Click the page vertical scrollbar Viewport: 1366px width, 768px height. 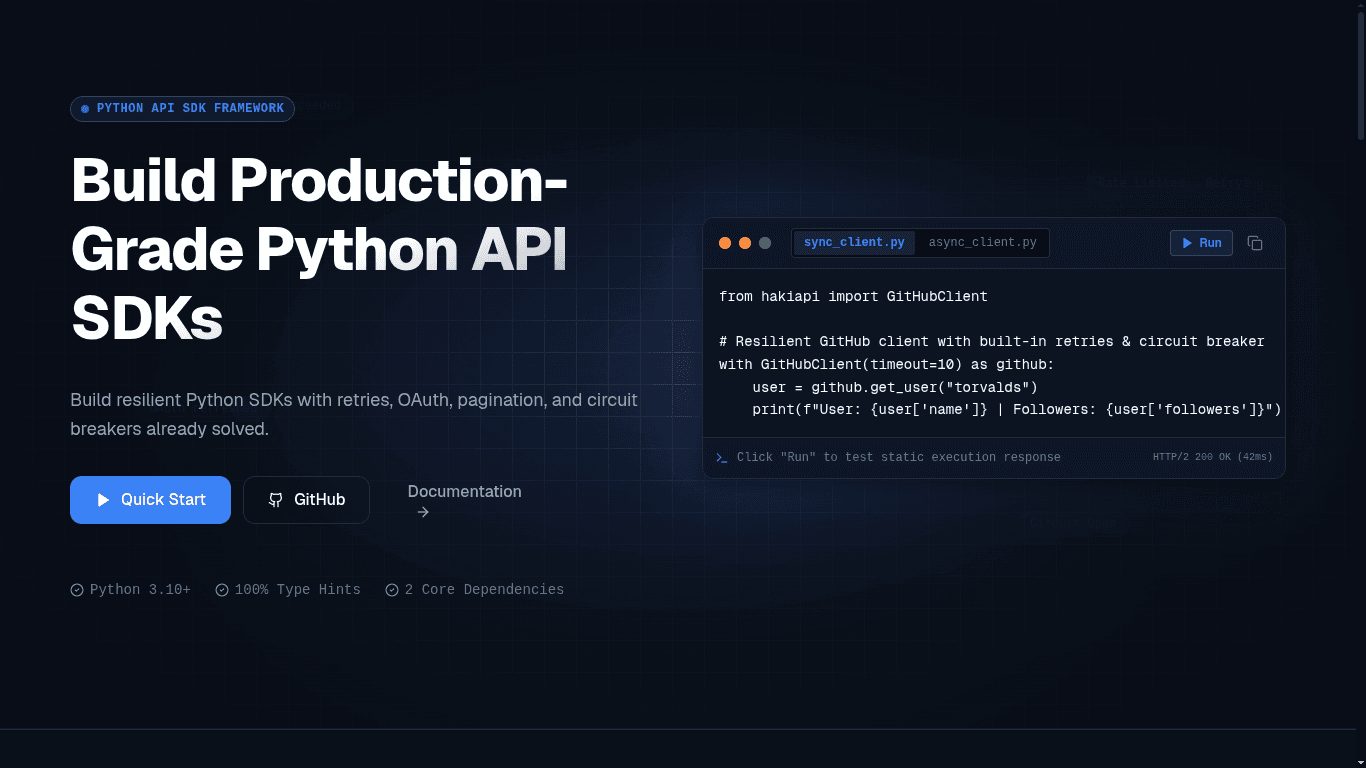coord(1360,384)
